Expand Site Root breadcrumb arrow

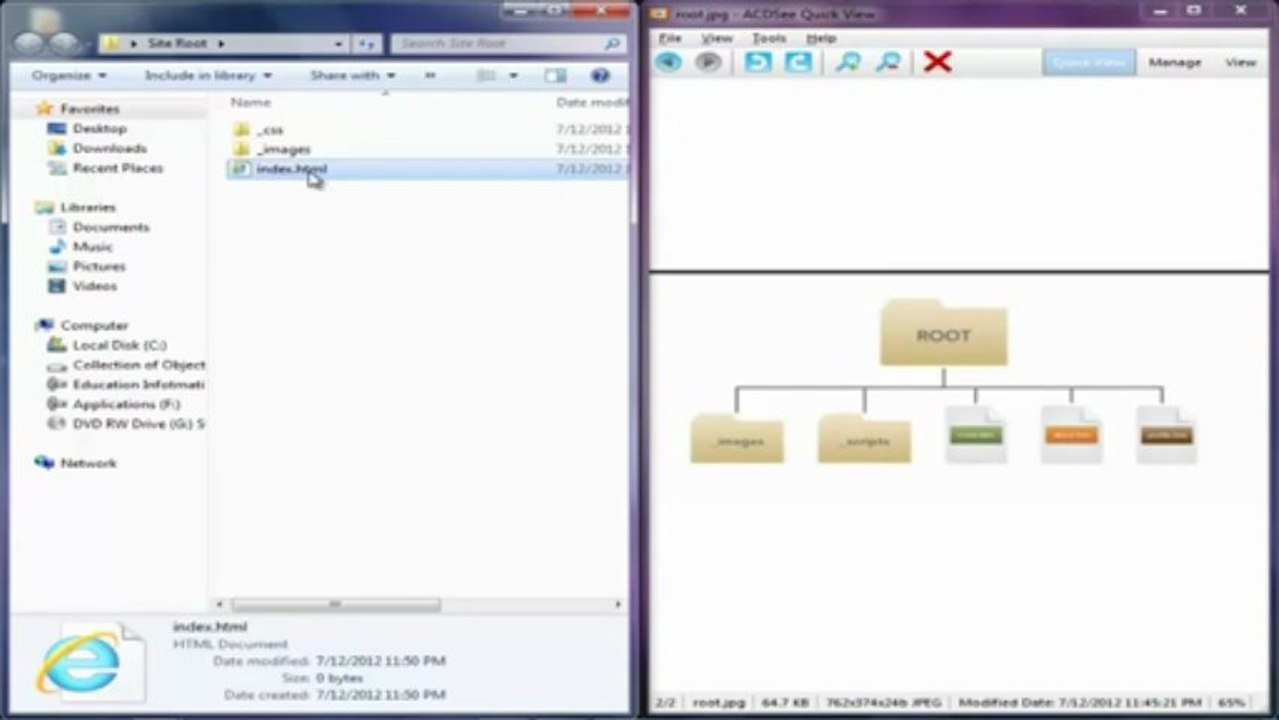pos(220,44)
